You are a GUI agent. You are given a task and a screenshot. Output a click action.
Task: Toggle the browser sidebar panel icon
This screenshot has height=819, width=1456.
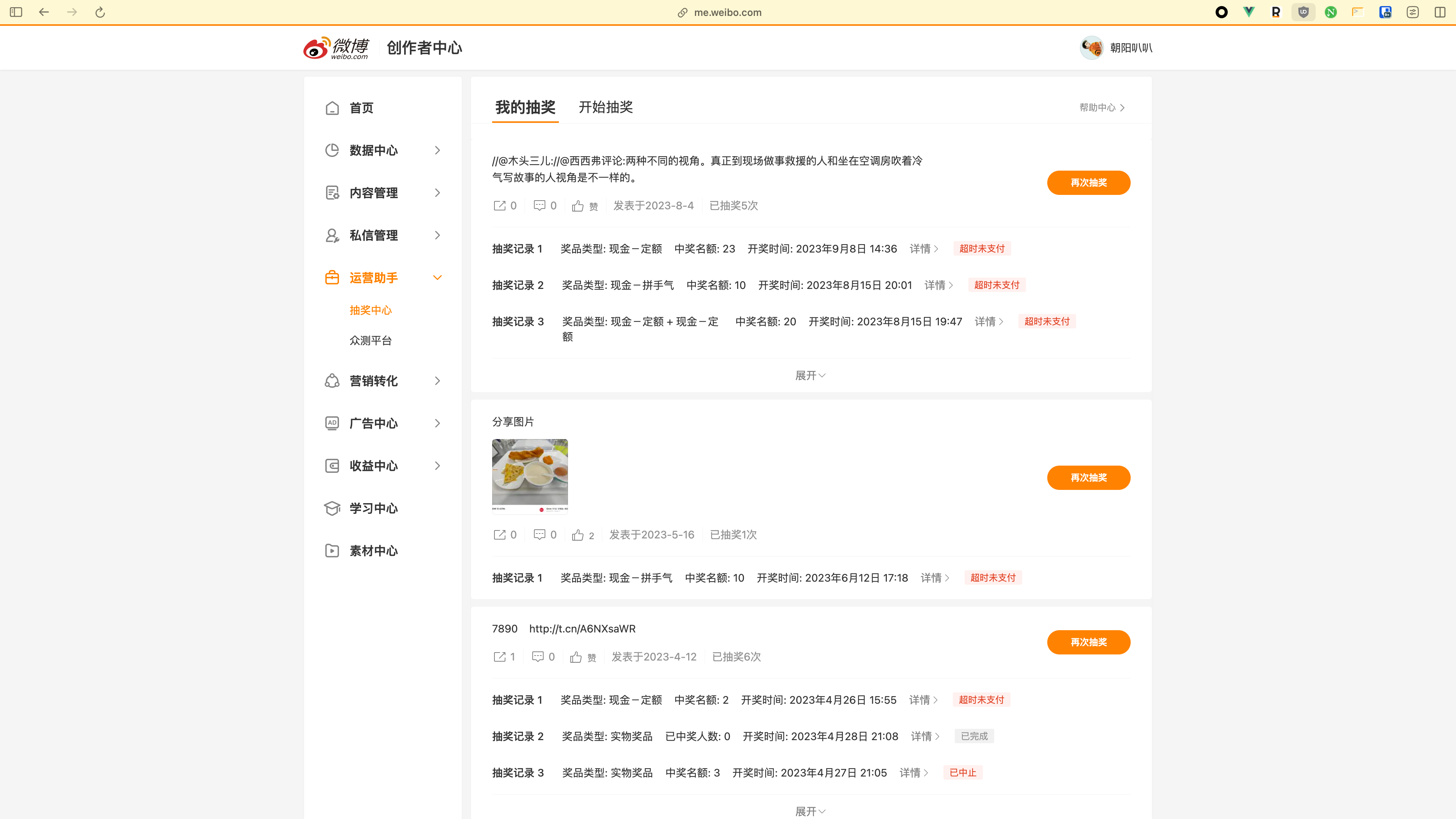coord(16,12)
